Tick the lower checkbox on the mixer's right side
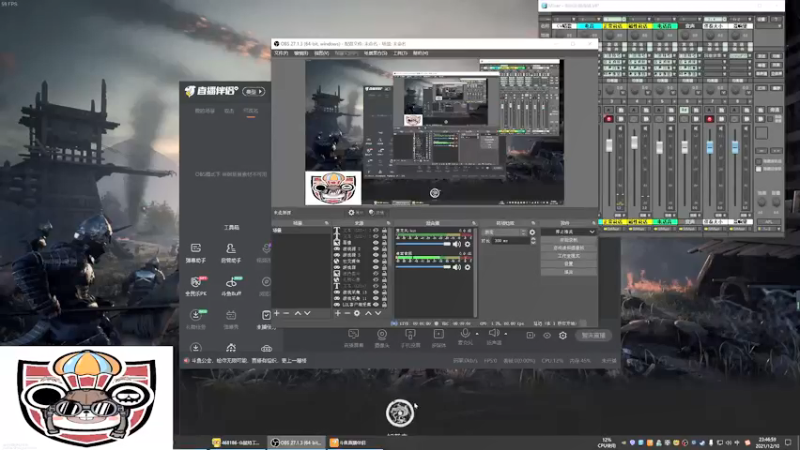 (x=759, y=169)
